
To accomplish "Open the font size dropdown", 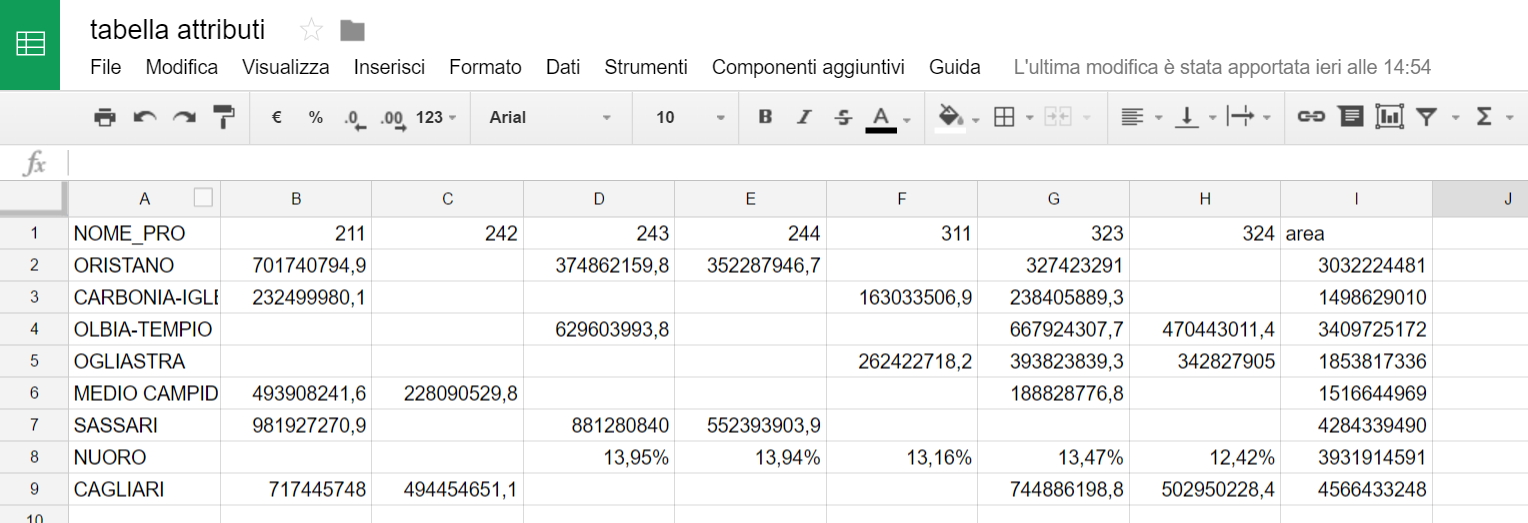I will 690,117.
